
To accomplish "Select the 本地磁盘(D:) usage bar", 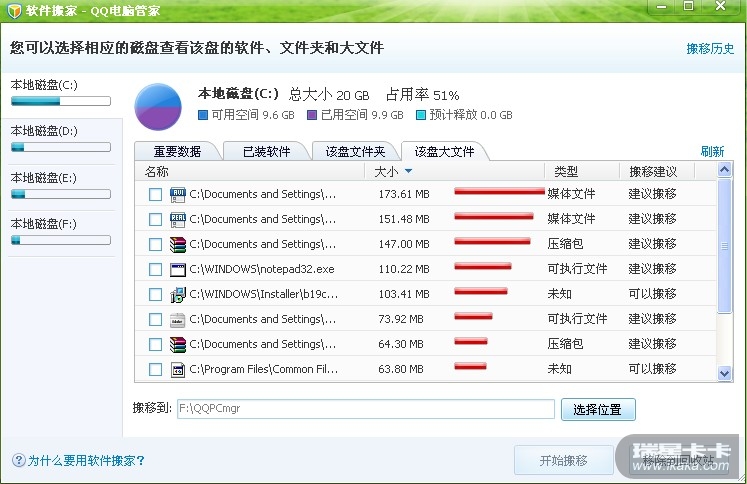I will click(58, 147).
